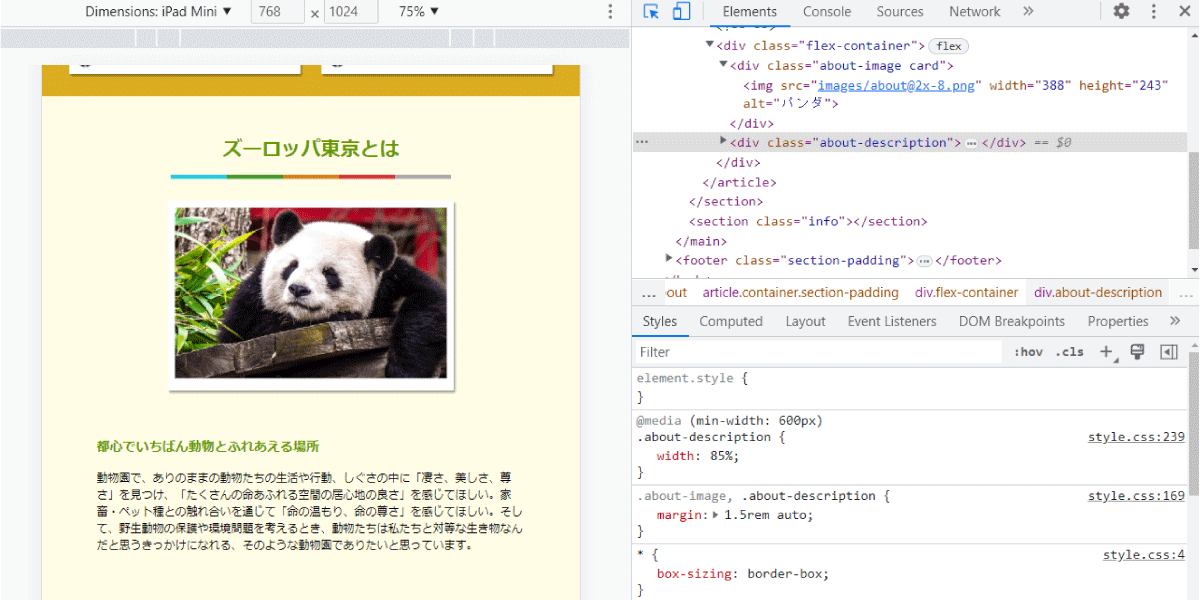This screenshot has height=600, width=1200.
Task: Expand the margin shorthand property
Action: tap(715, 515)
